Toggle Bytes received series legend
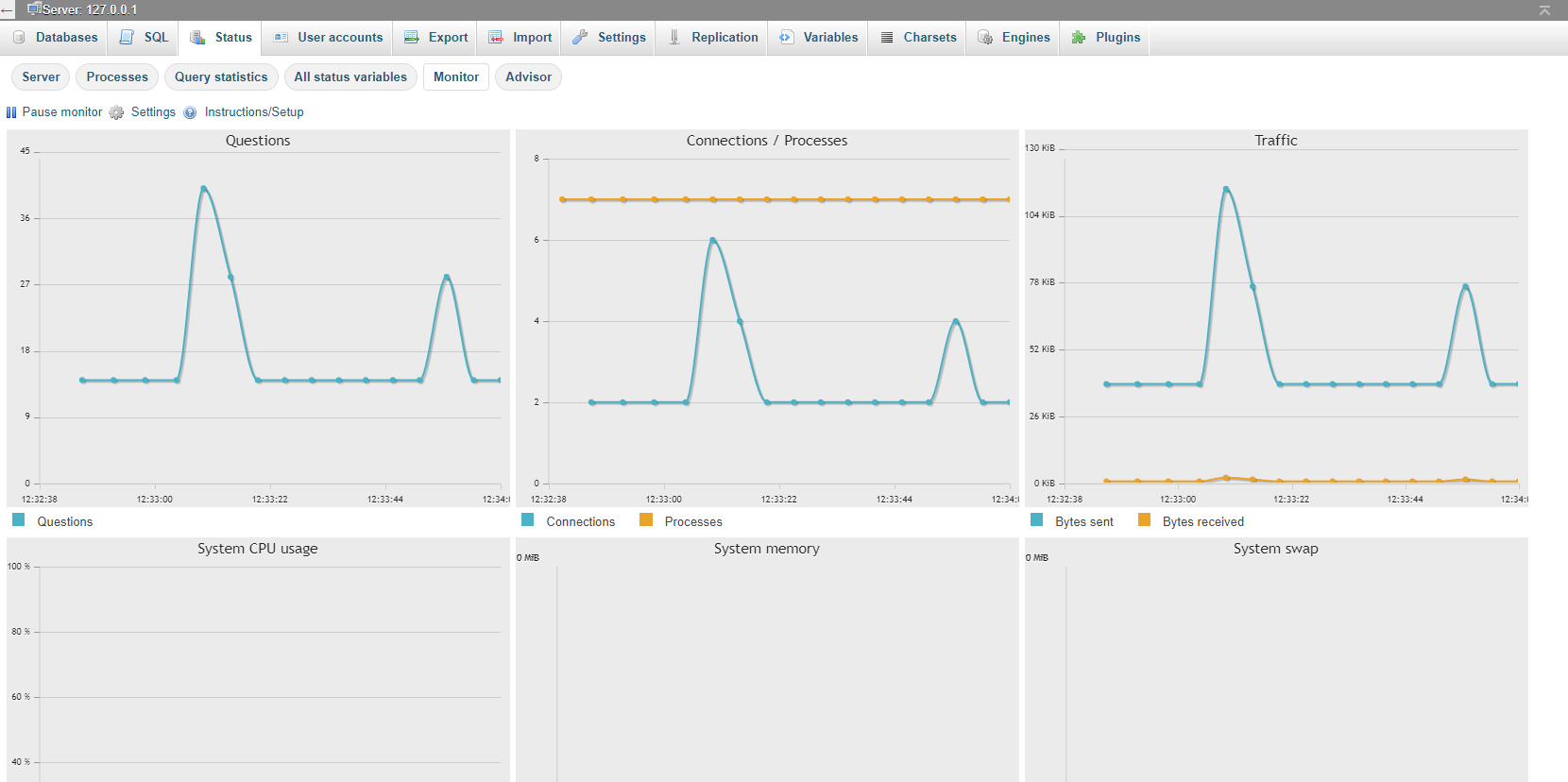This screenshot has height=782, width=1568. [x=1191, y=521]
